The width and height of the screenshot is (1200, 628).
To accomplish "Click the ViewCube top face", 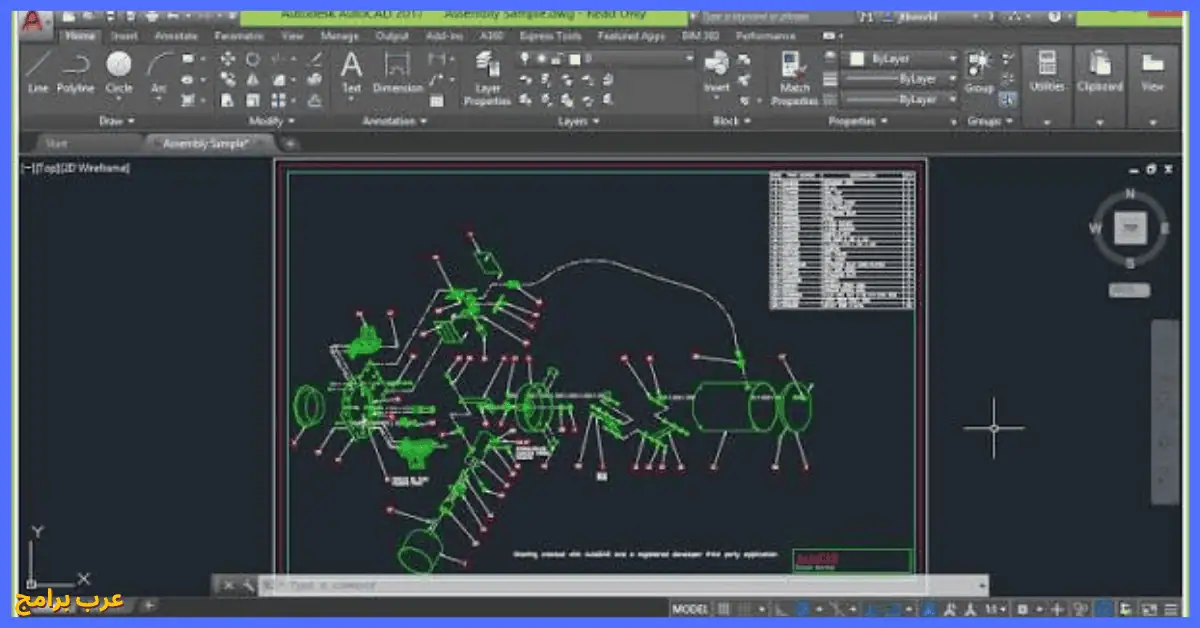I will pos(1130,228).
